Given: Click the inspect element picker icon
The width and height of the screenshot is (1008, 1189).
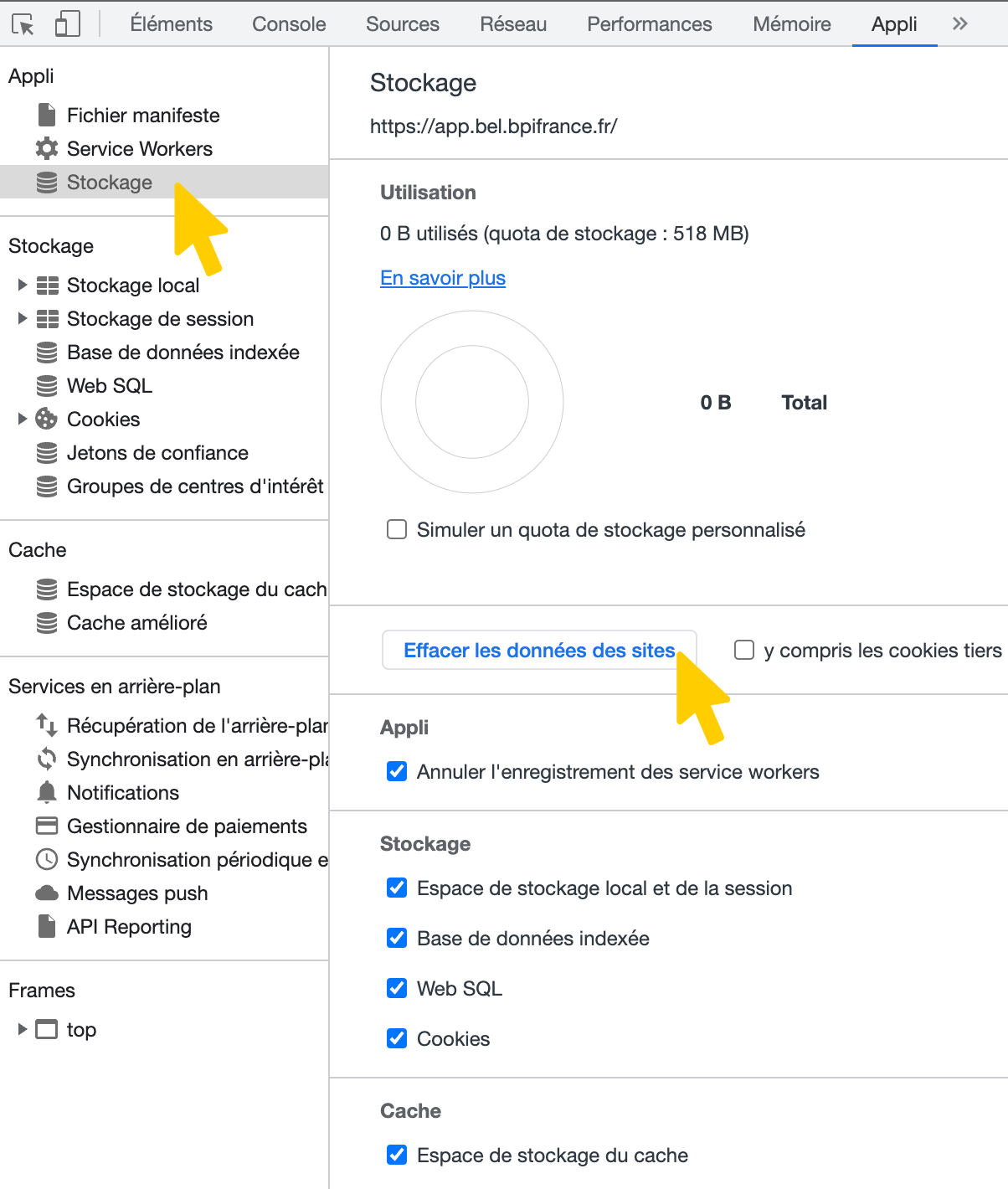Looking at the screenshot, I should click(23, 24).
